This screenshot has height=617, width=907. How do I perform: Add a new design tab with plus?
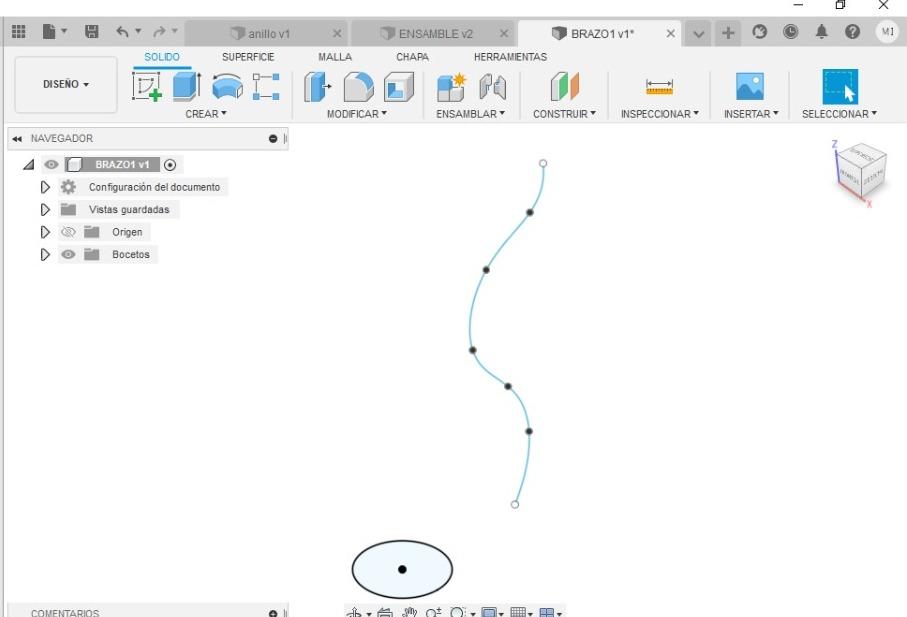(x=728, y=33)
